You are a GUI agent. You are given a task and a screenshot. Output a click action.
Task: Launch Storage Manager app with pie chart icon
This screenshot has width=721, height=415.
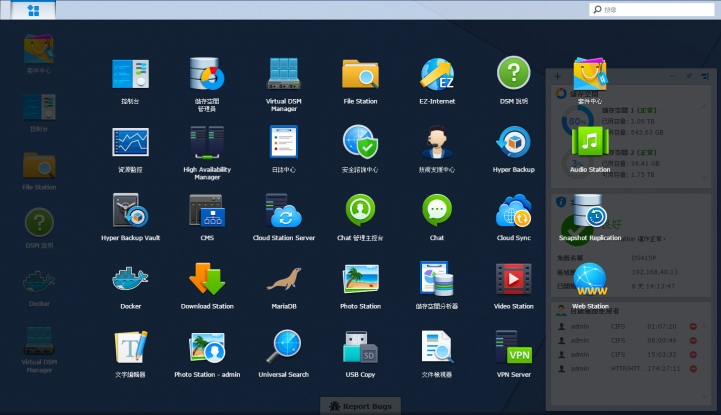click(207, 74)
